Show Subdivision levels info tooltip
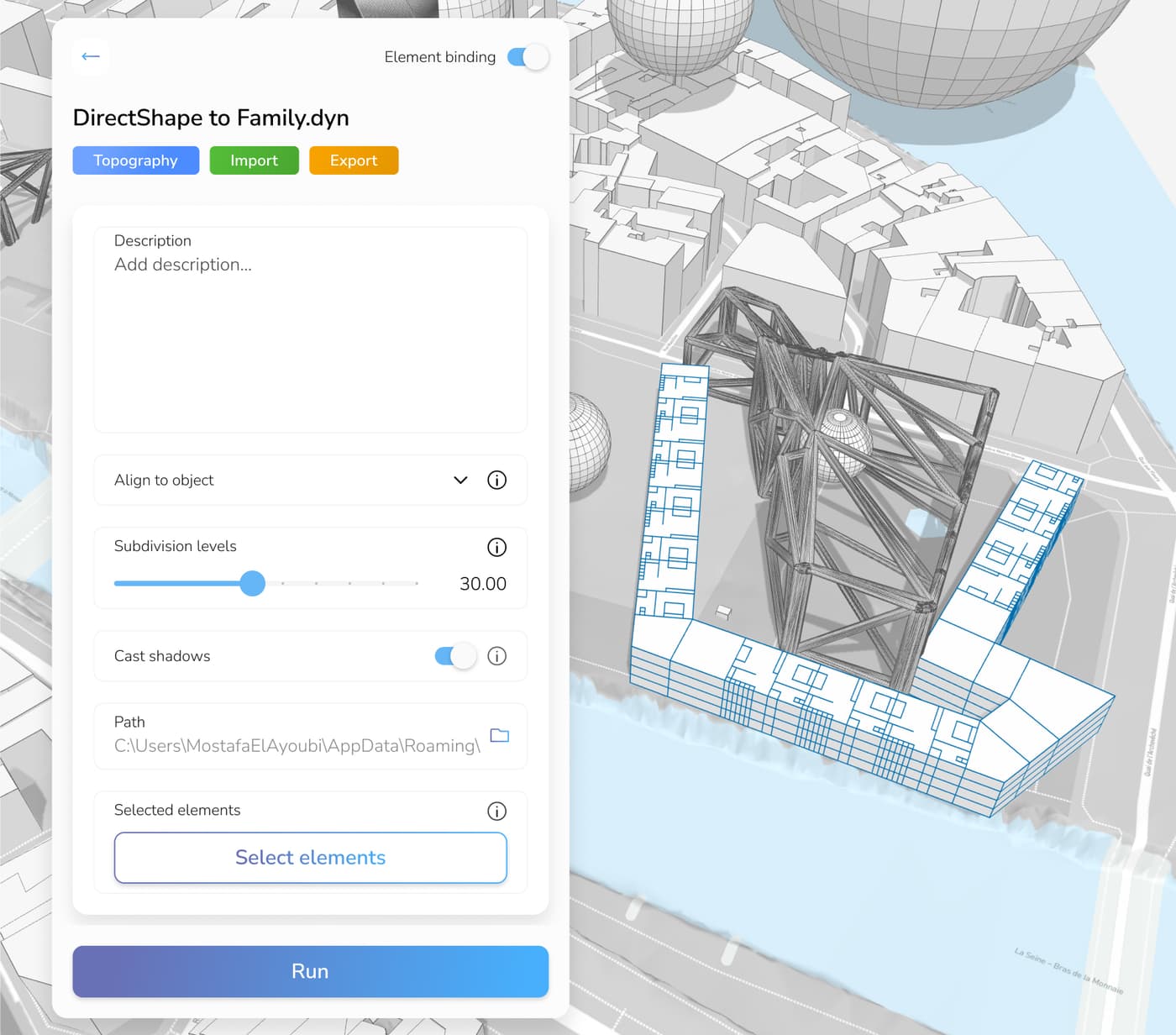 tap(496, 547)
